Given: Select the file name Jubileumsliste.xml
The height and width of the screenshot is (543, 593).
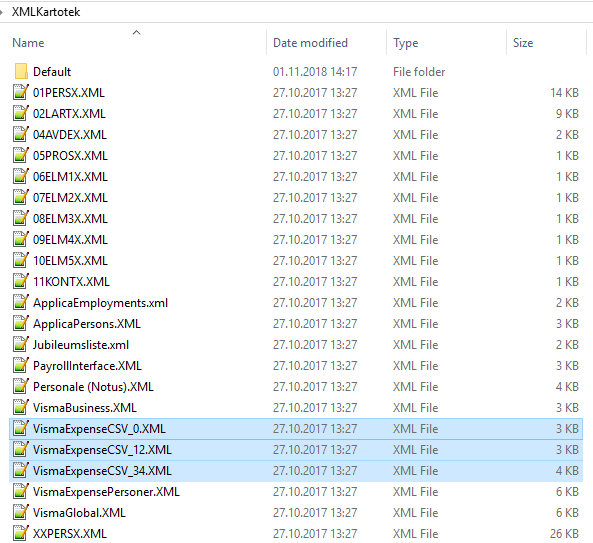Looking at the screenshot, I should pyautogui.click(x=81, y=345).
